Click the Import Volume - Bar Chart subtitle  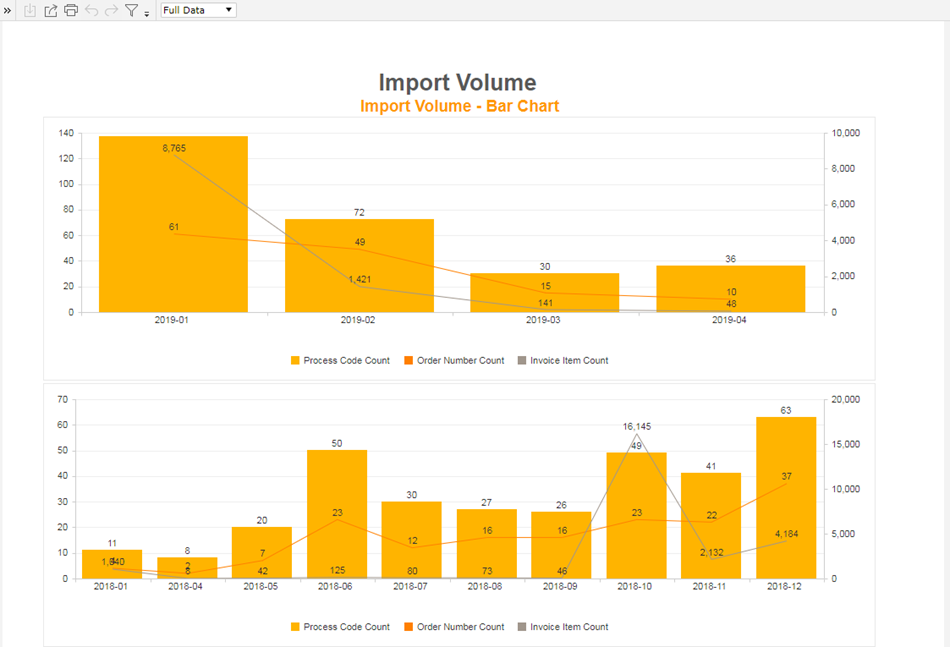tap(459, 106)
